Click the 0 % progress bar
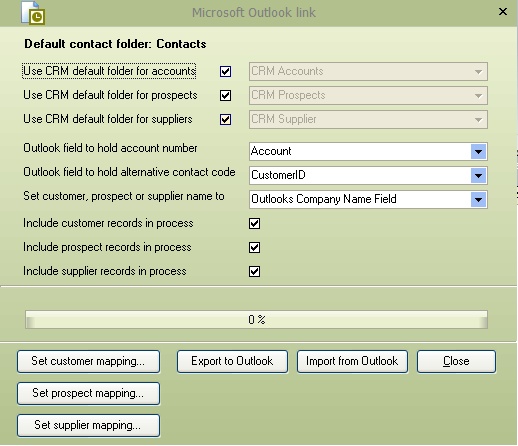The image size is (518, 446). pos(256,320)
